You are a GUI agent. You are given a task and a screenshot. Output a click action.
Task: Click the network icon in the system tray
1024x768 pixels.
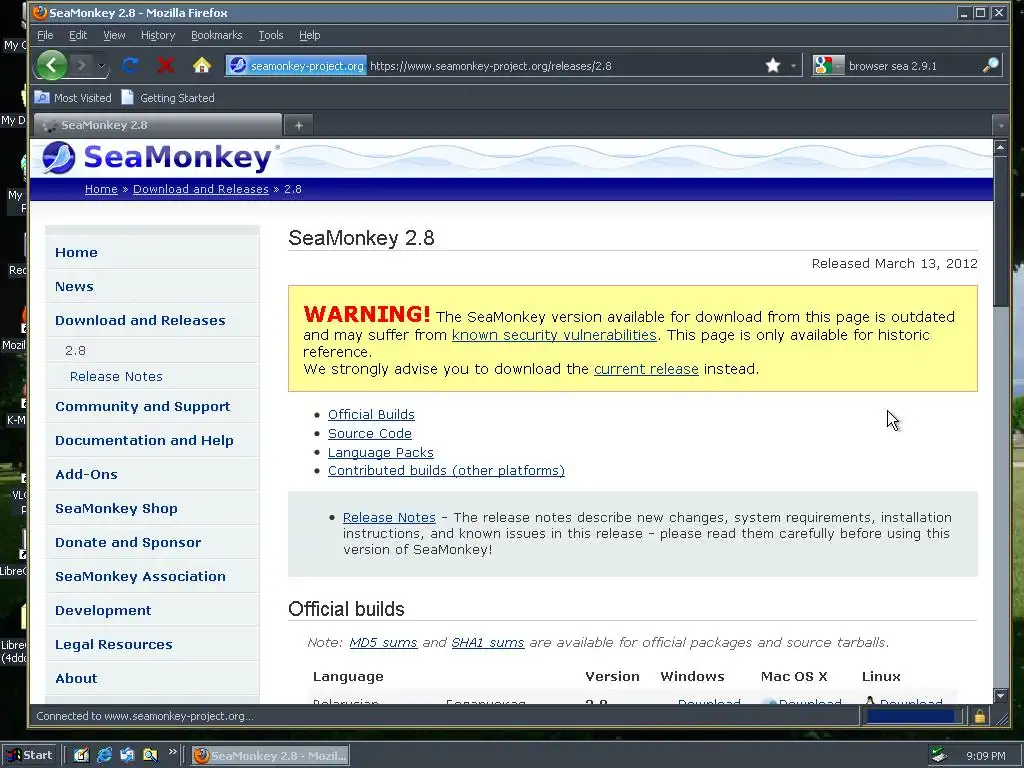point(938,756)
